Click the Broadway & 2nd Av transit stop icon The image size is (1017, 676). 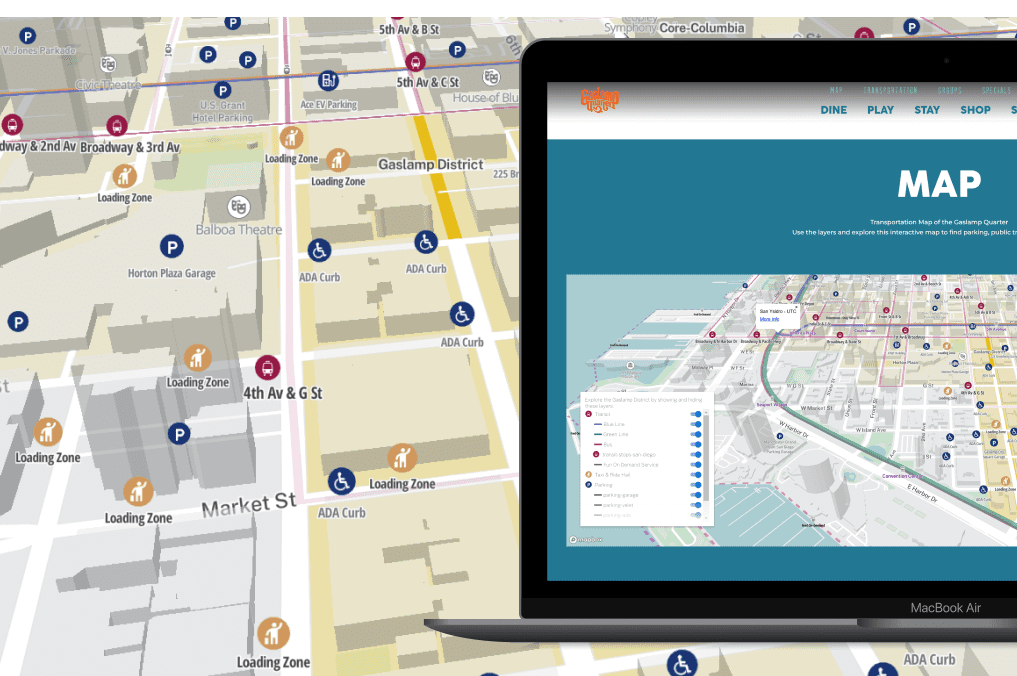pos(12,125)
